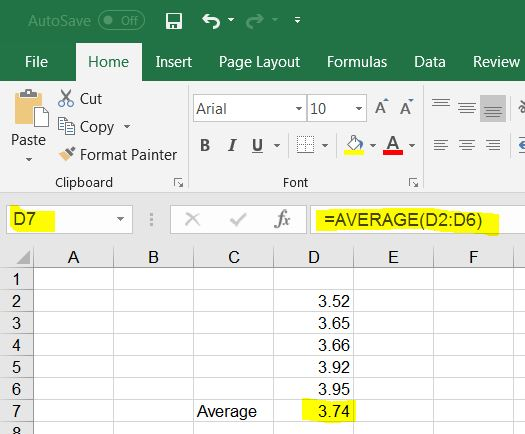Click the Cancel X formula icon

(x=193, y=220)
